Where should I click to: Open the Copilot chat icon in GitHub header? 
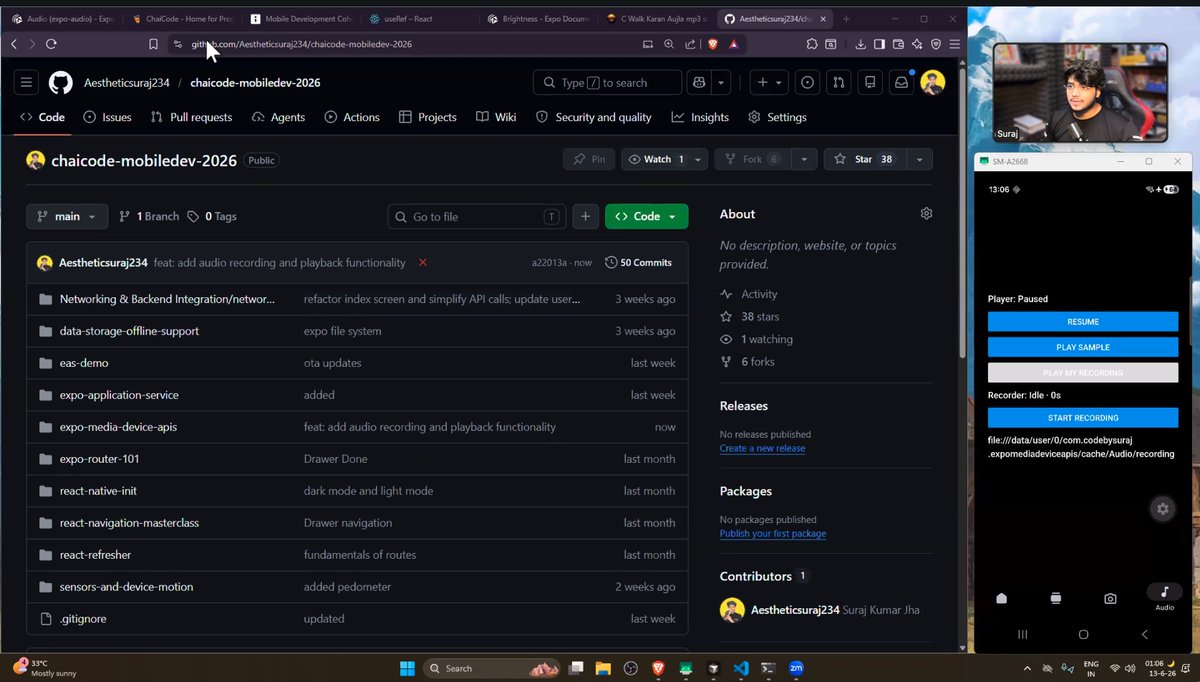pos(698,83)
